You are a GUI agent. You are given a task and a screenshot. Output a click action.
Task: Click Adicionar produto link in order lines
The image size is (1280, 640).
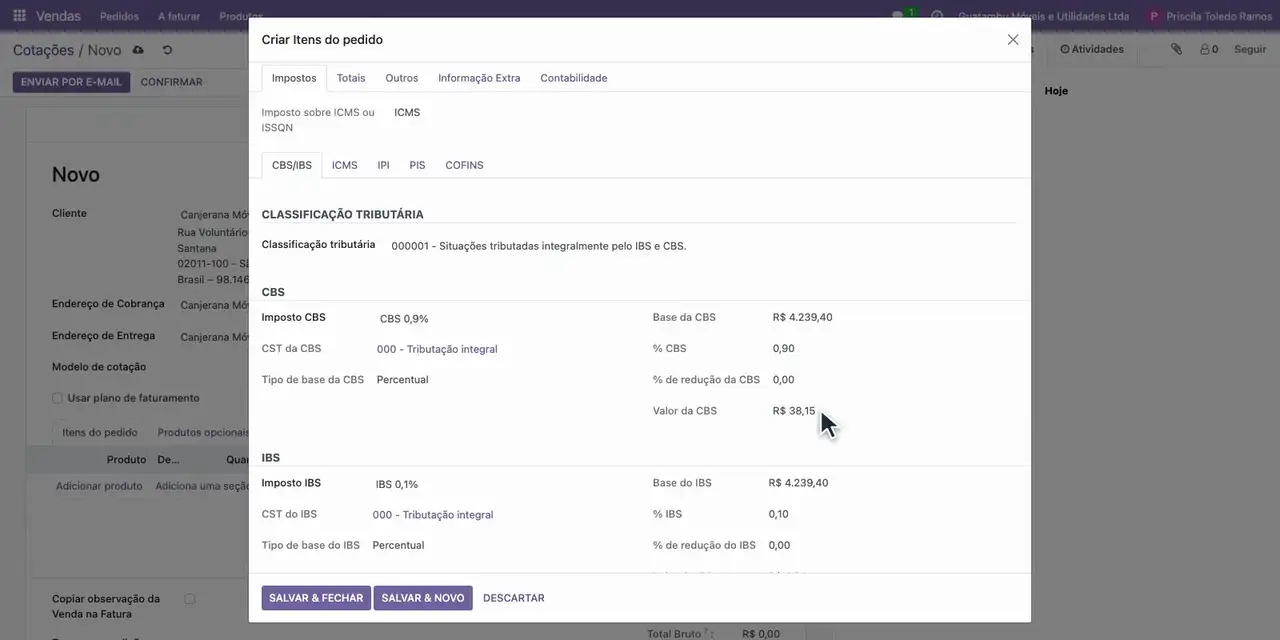point(99,486)
